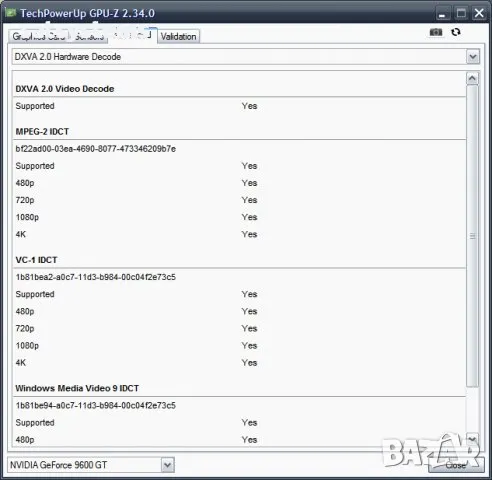Switch to the Sensors tab
The image size is (492, 480).
(89, 37)
